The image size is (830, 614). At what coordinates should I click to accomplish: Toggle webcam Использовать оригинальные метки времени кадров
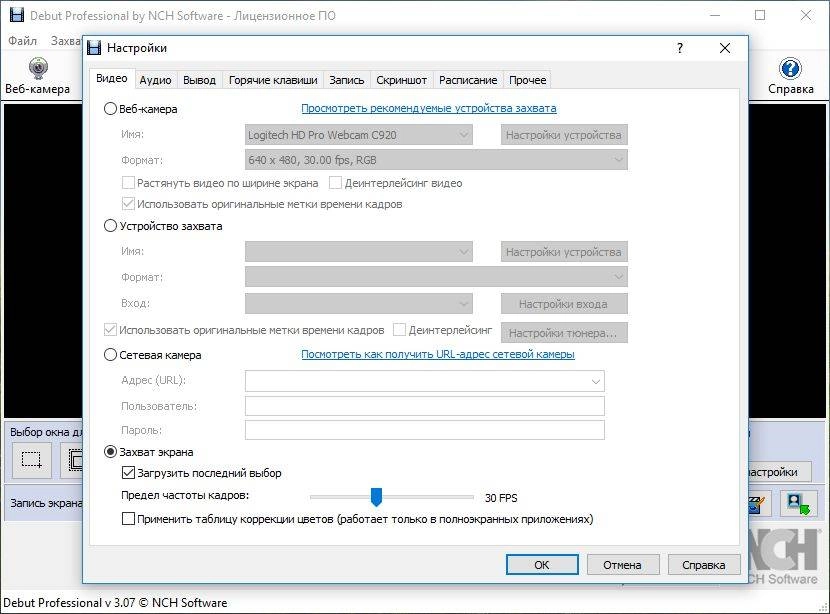click(128, 204)
